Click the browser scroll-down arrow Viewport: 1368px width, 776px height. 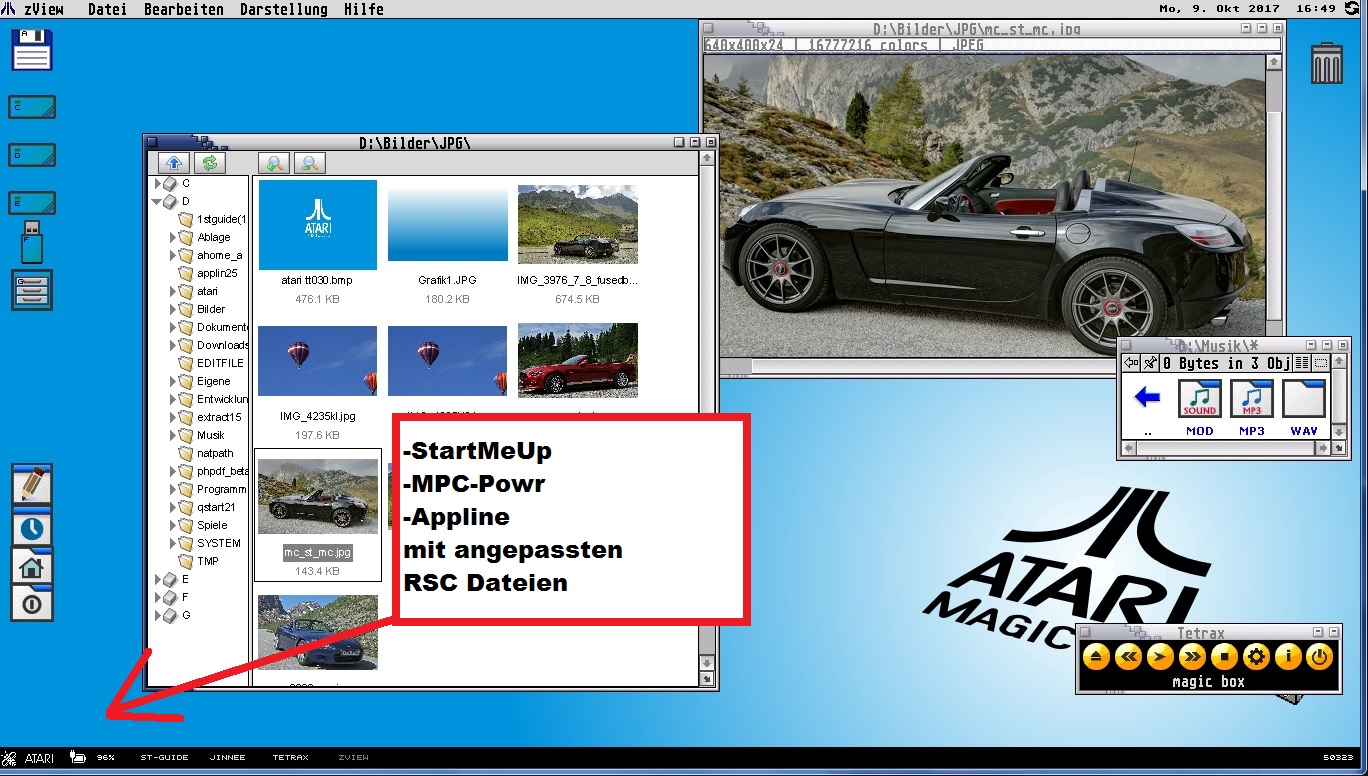(x=708, y=663)
